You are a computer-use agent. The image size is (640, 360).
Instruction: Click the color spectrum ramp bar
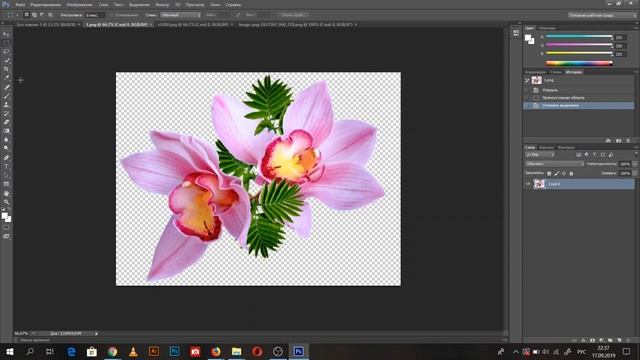click(x=579, y=63)
